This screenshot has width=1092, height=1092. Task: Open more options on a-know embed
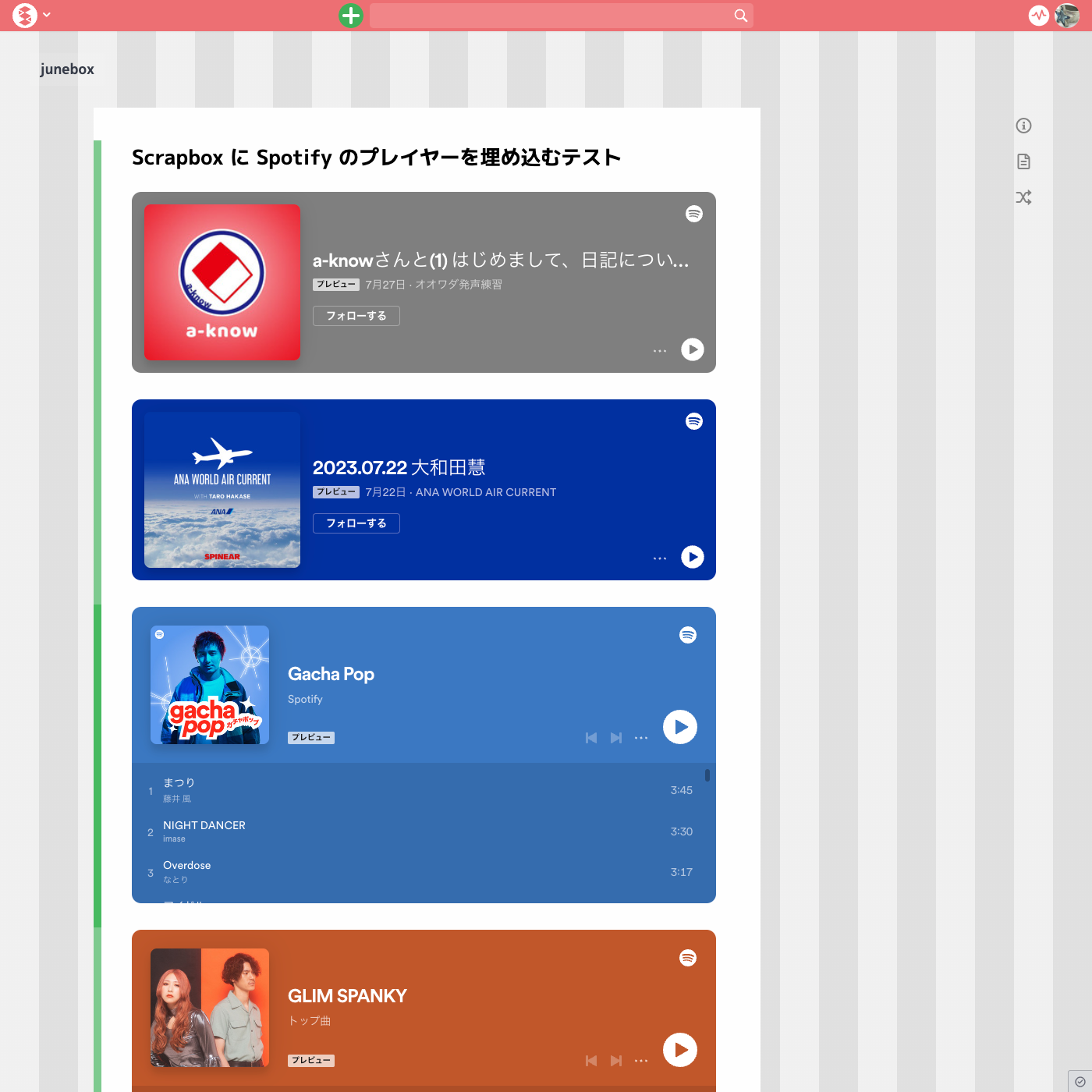click(x=660, y=351)
